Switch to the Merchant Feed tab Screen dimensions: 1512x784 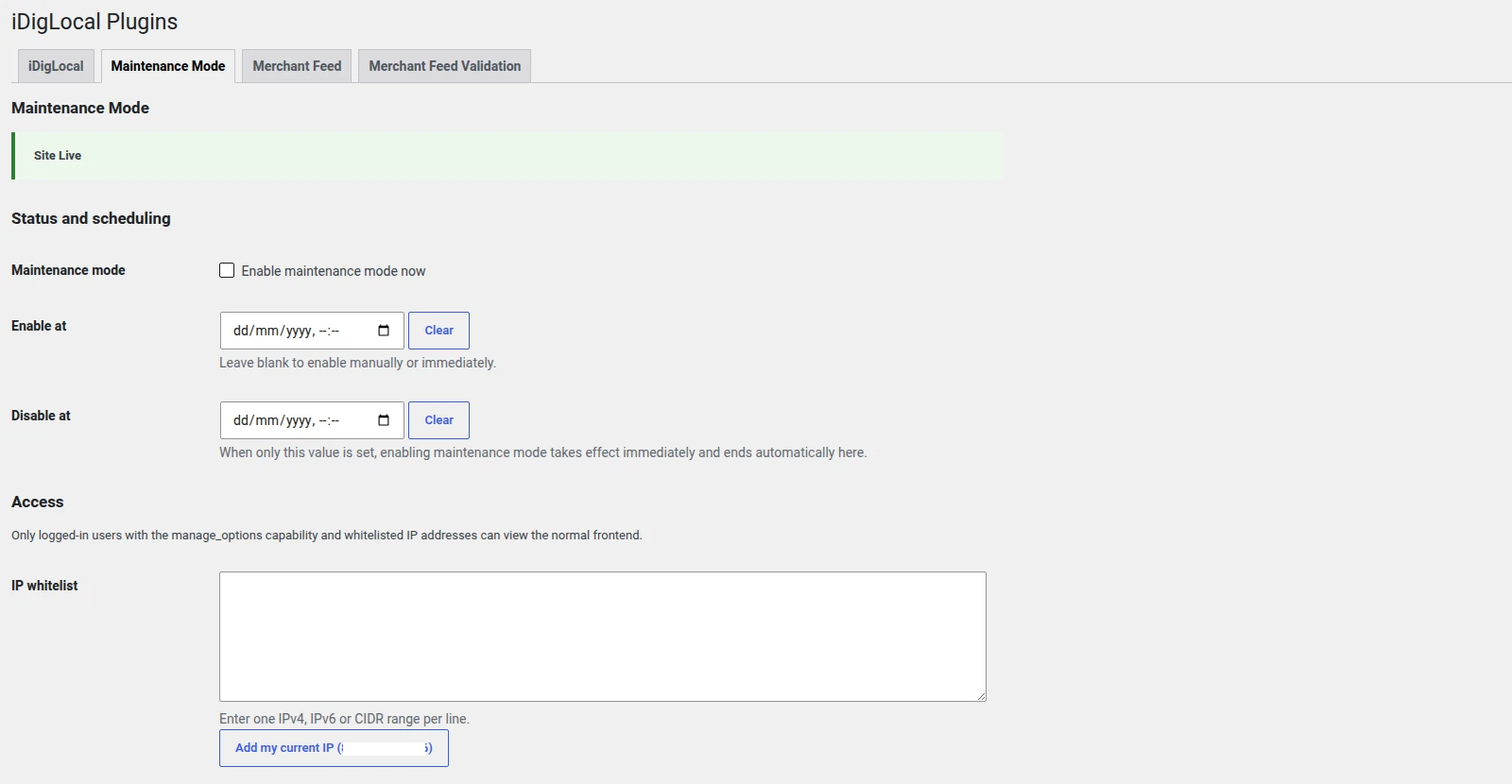tap(297, 66)
